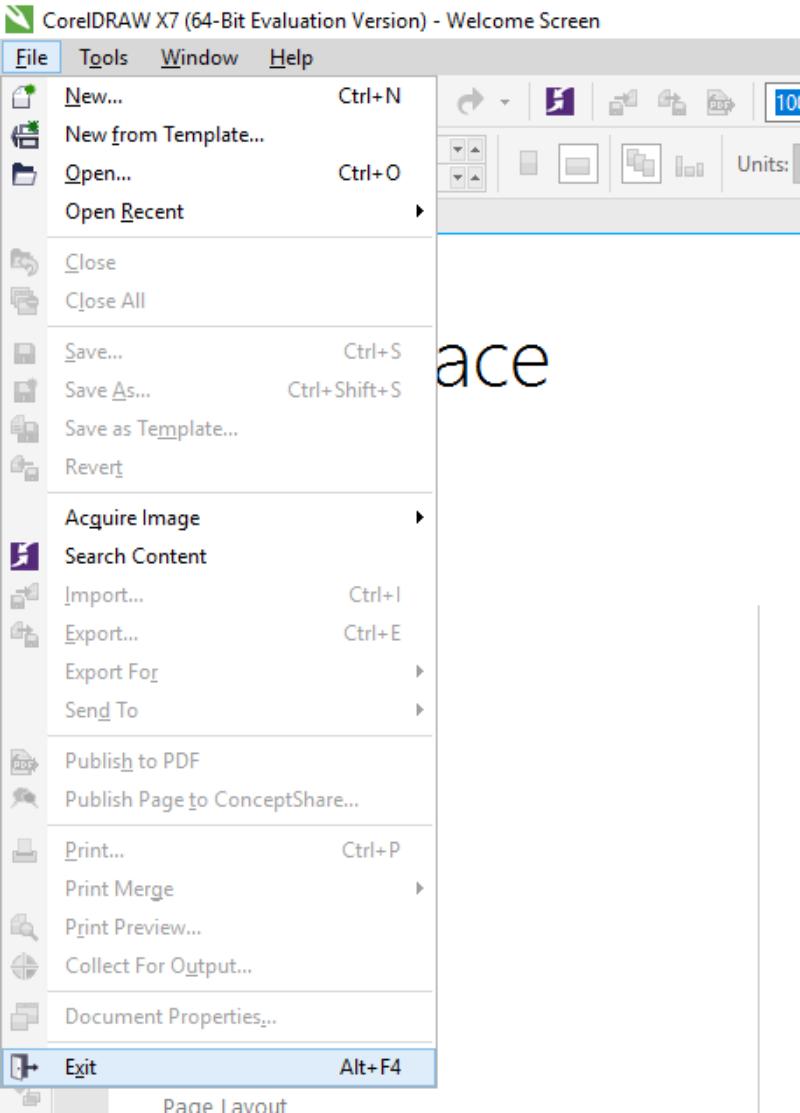Viewport: 800px width, 1113px height.
Task: Open the Tools menu
Action: [x=107, y=58]
